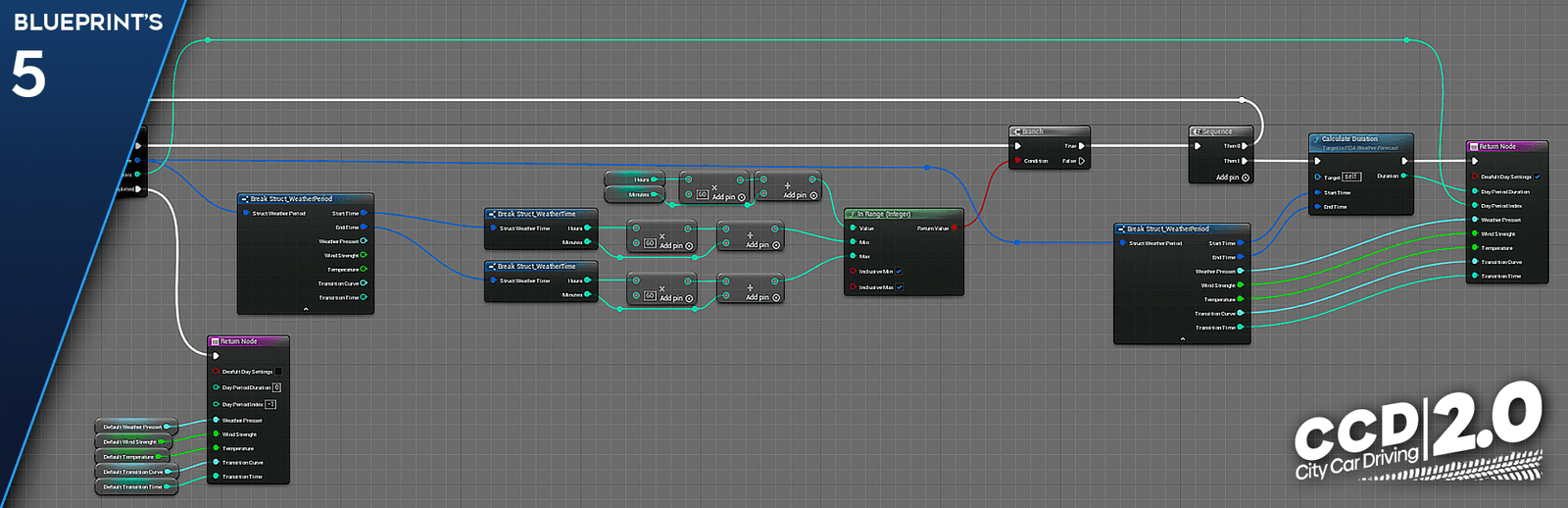Viewport: 1568px width, 508px height.
Task: Toggle the InclusiveMax checkbox on In Range
Action: pos(899,287)
